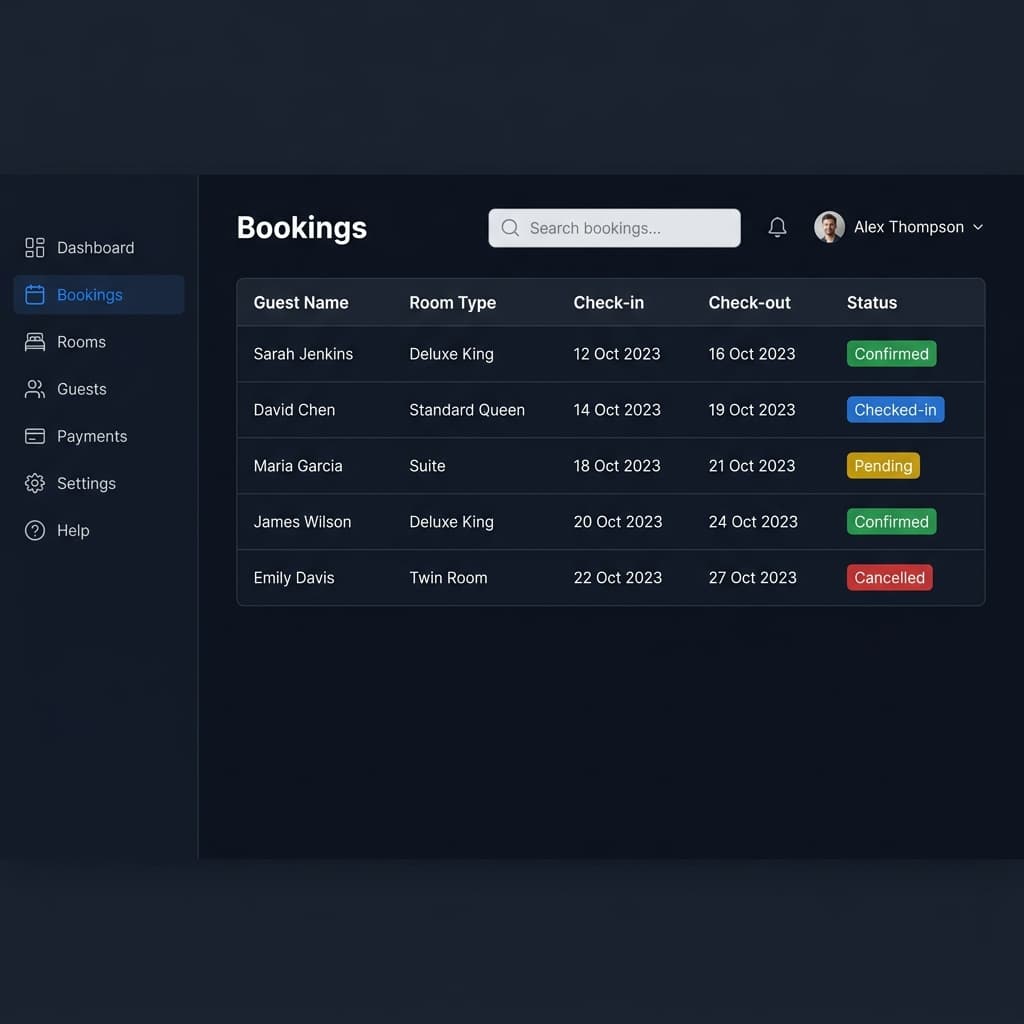Click check-out date 27 Oct 2023
The image size is (1024, 1024).
[x=752, y=577]
